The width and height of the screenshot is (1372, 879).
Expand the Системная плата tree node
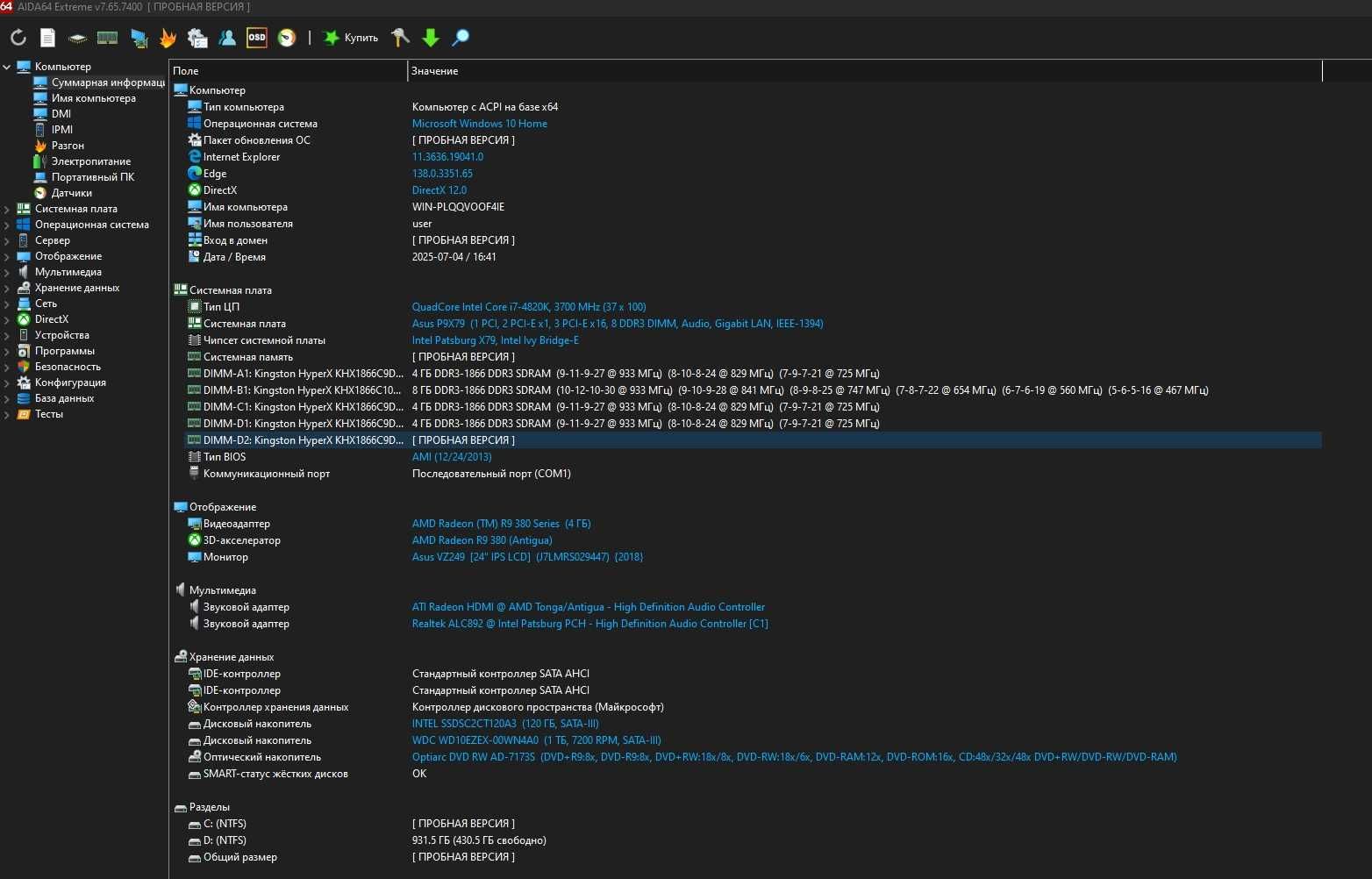point(7,209)
